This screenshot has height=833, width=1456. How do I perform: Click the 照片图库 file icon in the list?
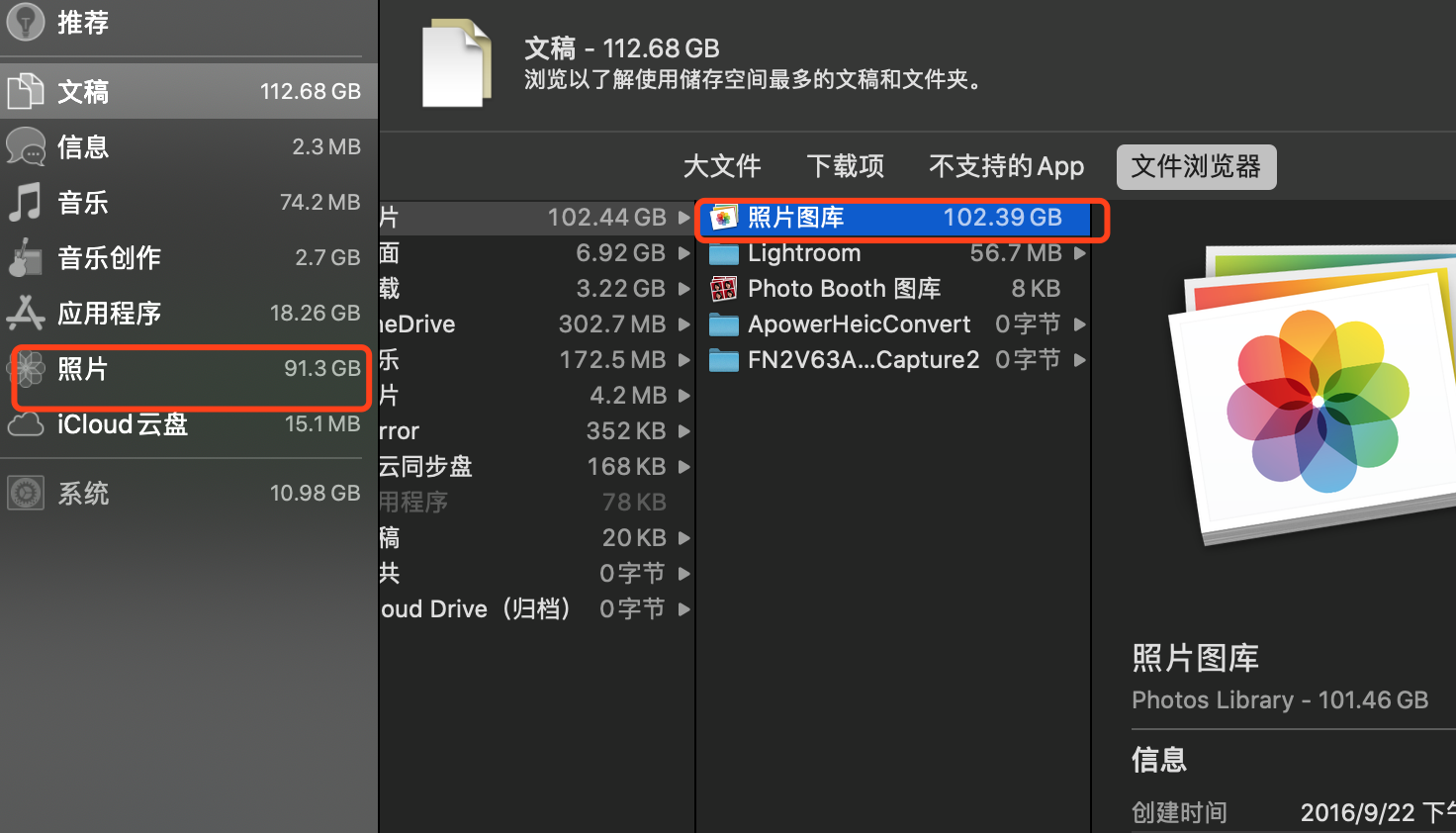[724, 218]
